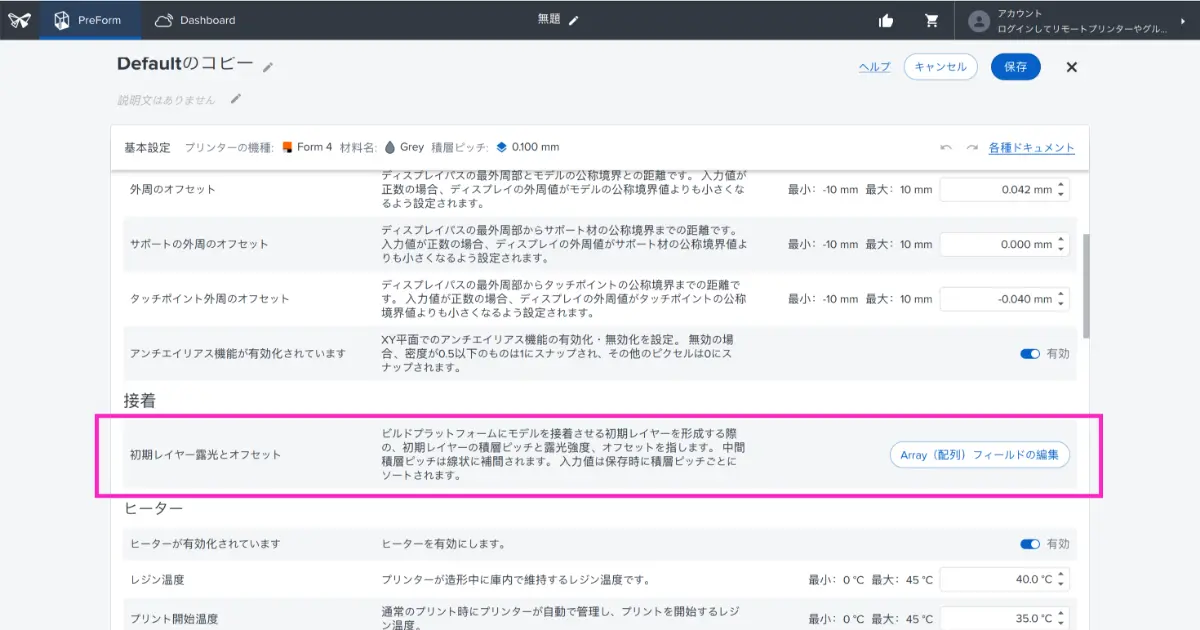Decrease タッチポイント外周のオフセット with down arrow
Viewport: 1200px width, 630px height.
coord(1062,304)
